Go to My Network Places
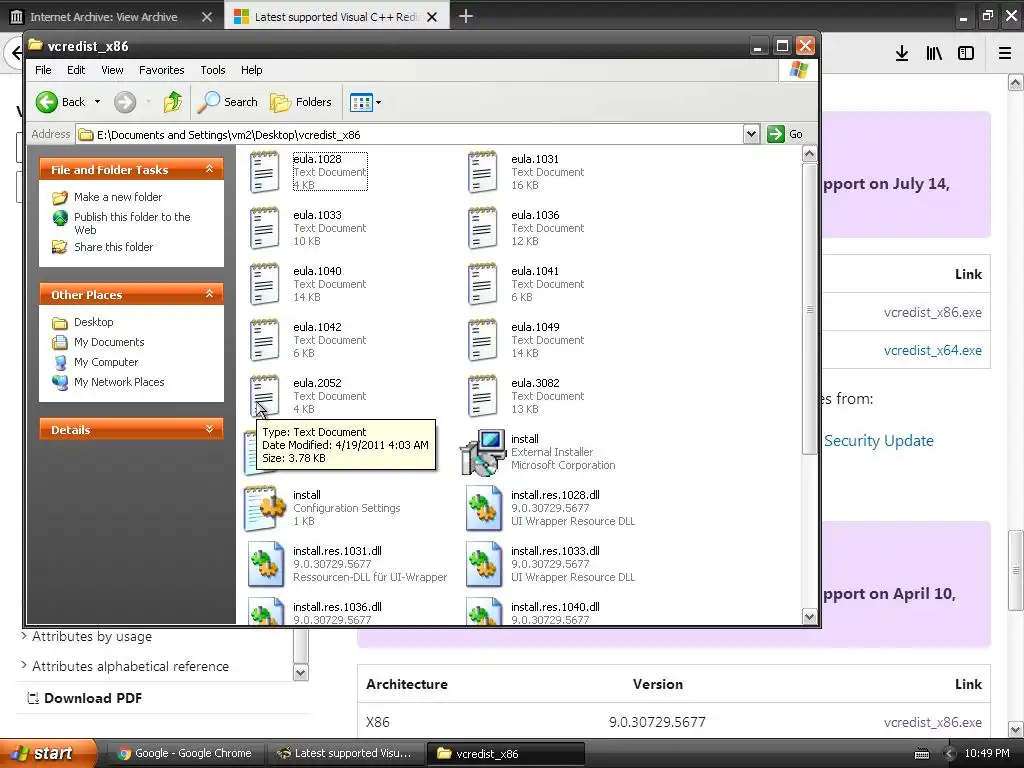This screenshot has width=1024, height=768. click(x=119, y=382)
